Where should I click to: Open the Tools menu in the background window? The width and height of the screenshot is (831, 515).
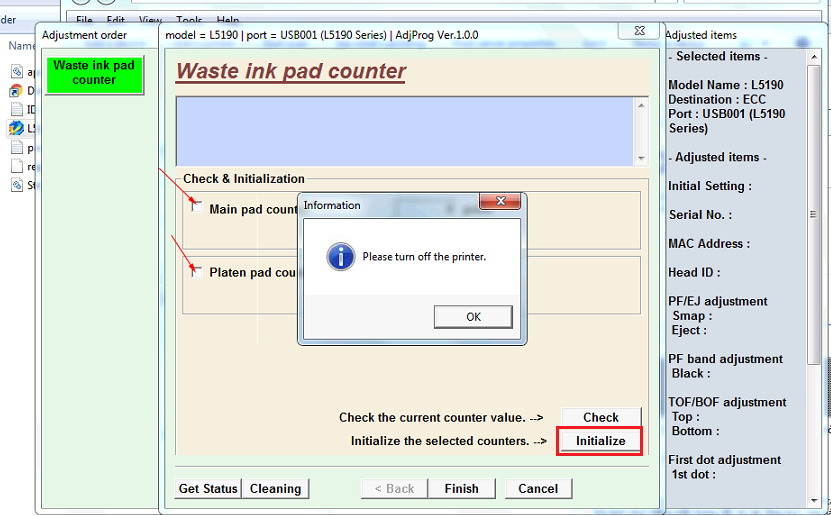point(189,20)
